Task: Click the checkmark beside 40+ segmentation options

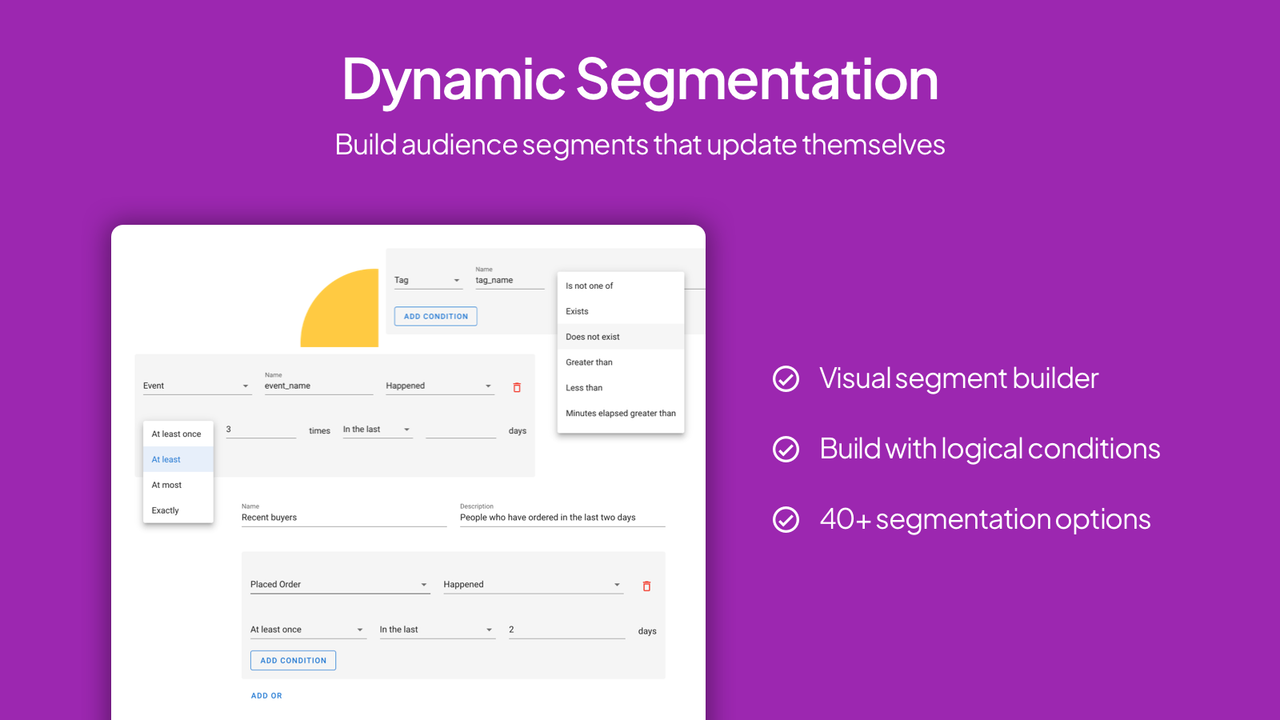Action: [786, 519]
